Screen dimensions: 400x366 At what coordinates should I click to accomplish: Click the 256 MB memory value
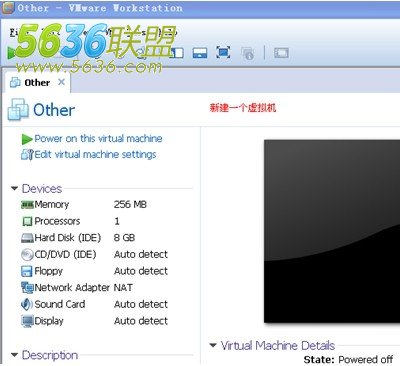(130, 204)
